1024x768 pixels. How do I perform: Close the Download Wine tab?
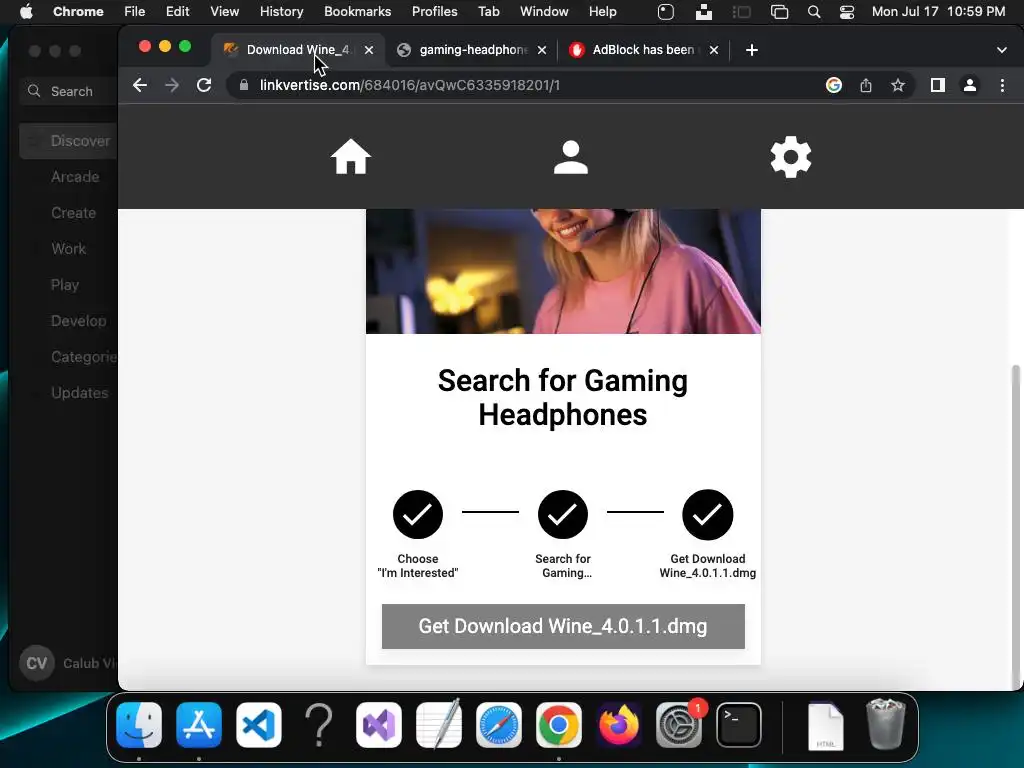[369, 50]
